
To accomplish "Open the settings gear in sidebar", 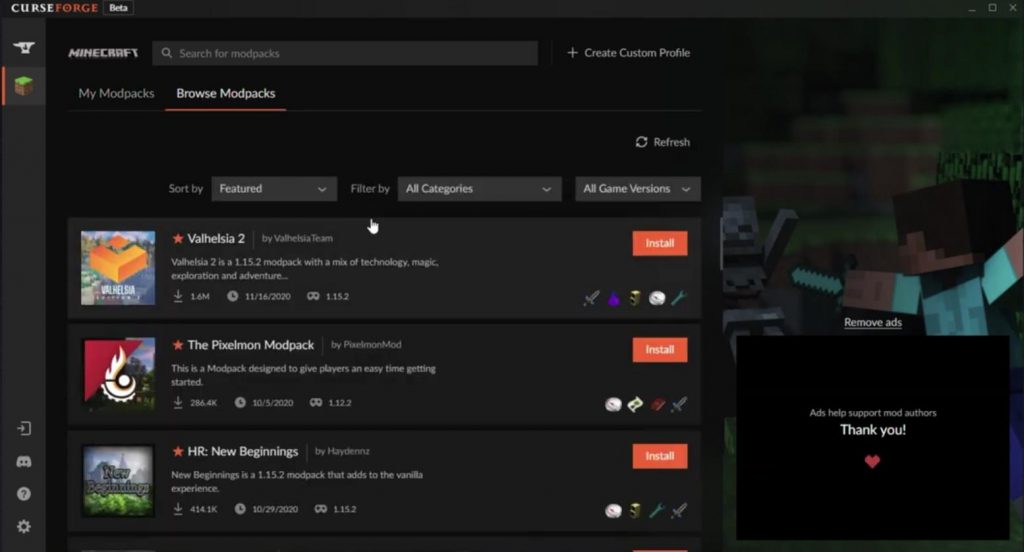I will click(x=24, y=527).
